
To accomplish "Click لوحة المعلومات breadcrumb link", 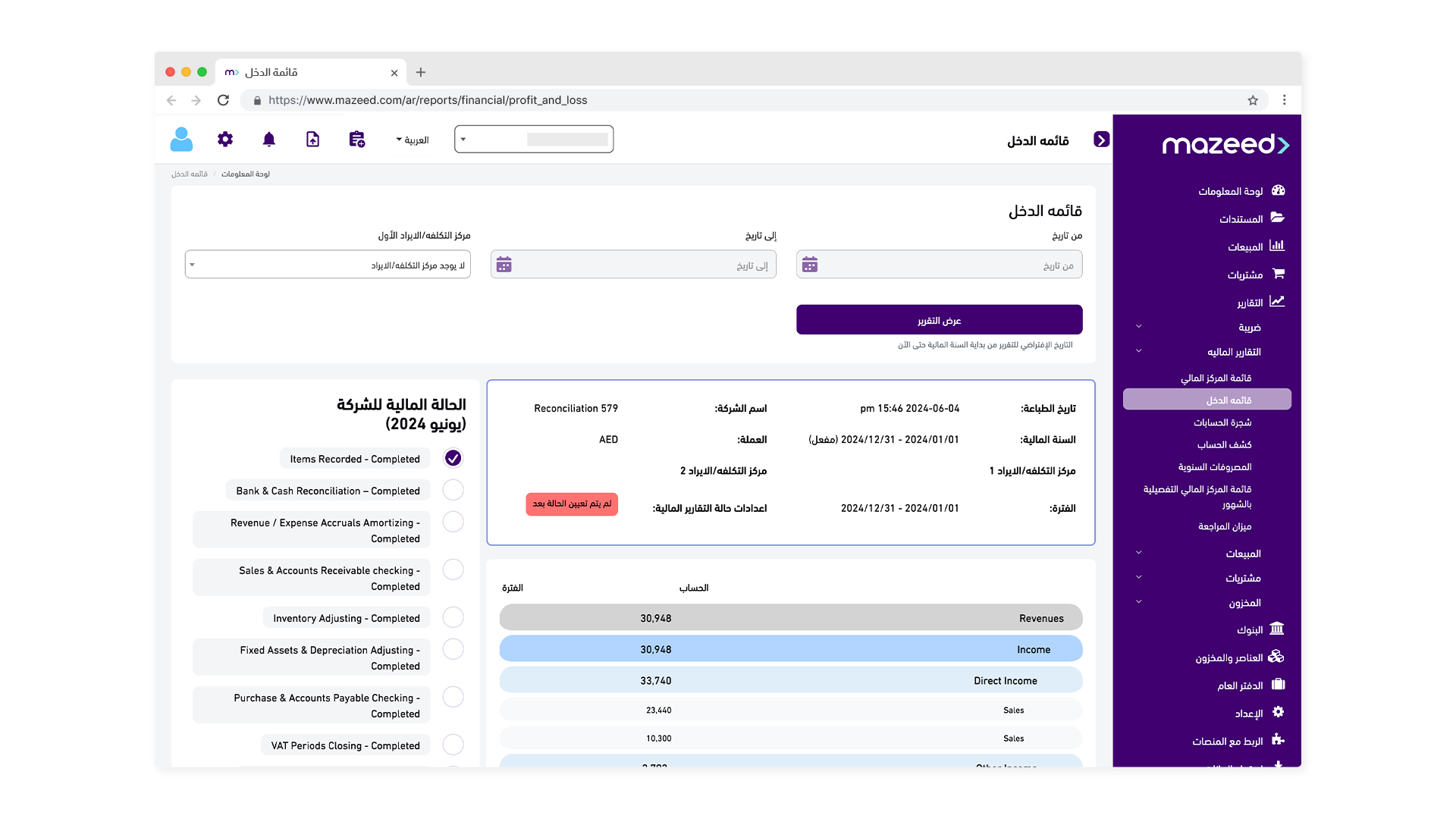I will (x=245, y=174).
